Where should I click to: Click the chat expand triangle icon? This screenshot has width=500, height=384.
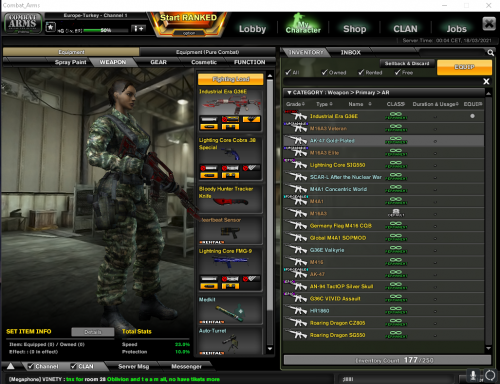(x=11, y=366)
